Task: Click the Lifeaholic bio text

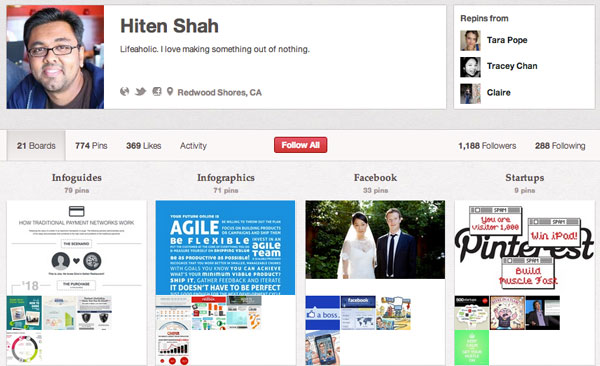Action: coord(215,49)
